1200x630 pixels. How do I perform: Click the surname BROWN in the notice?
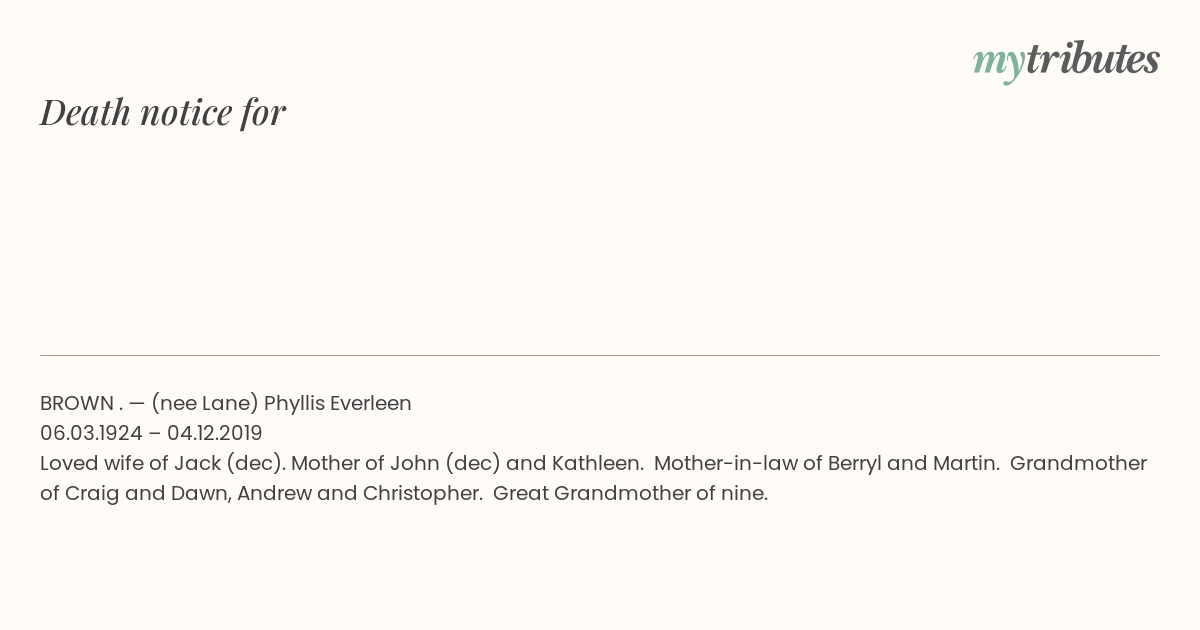pos(77,404)
